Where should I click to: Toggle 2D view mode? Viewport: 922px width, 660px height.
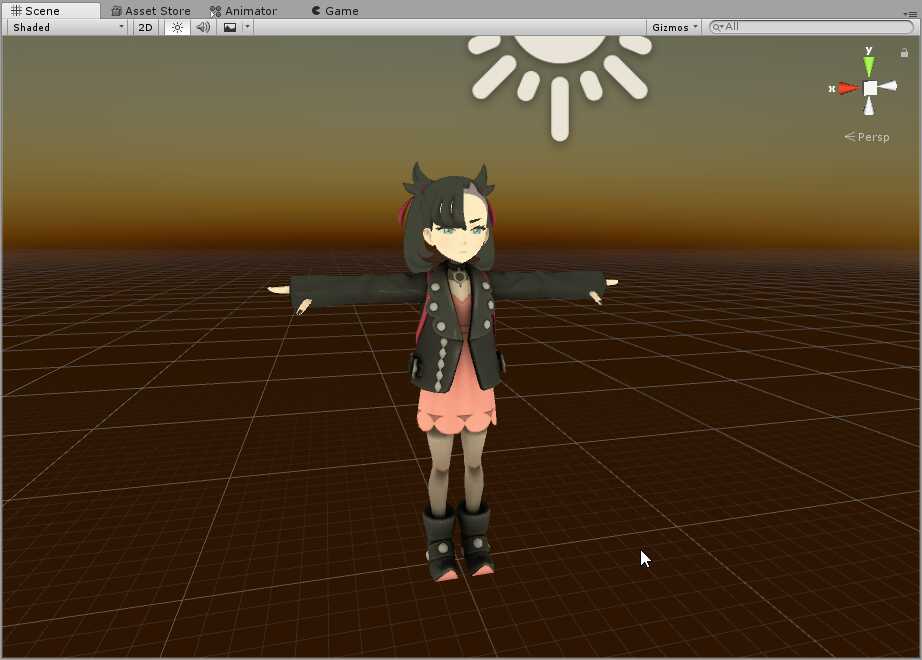click(146, 27)
